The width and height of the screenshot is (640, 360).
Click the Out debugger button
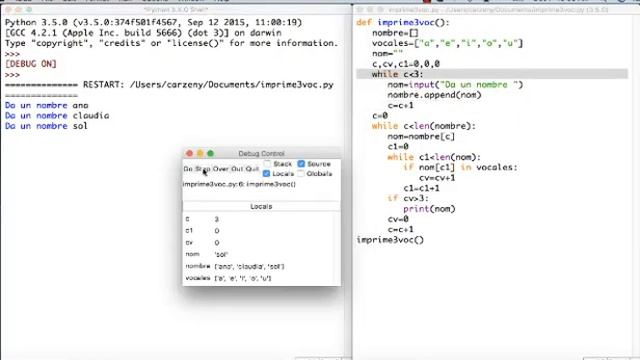pos(237,169)
